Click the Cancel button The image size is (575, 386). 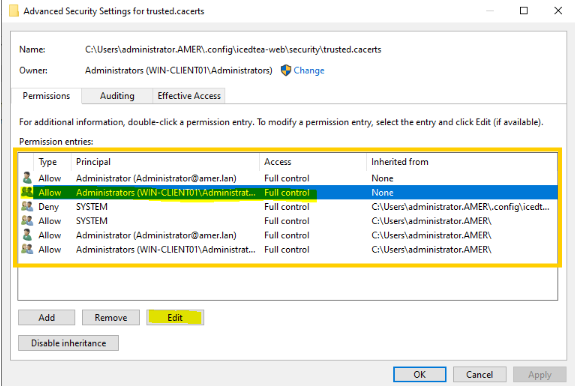pos(479,374)
